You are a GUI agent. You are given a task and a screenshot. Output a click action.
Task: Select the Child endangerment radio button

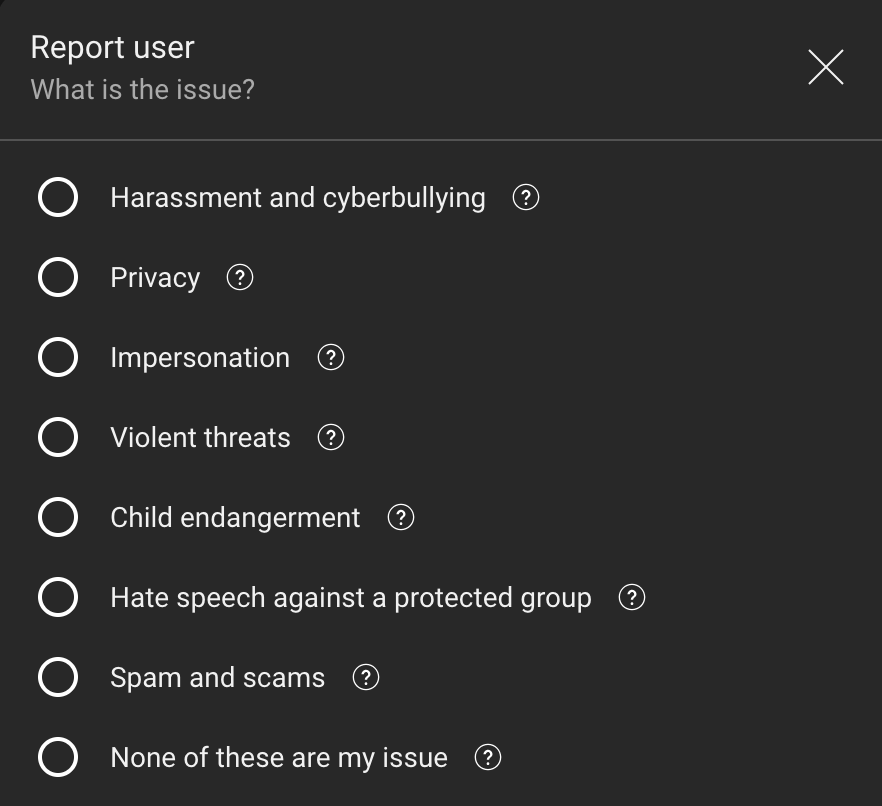coord(58,518)
